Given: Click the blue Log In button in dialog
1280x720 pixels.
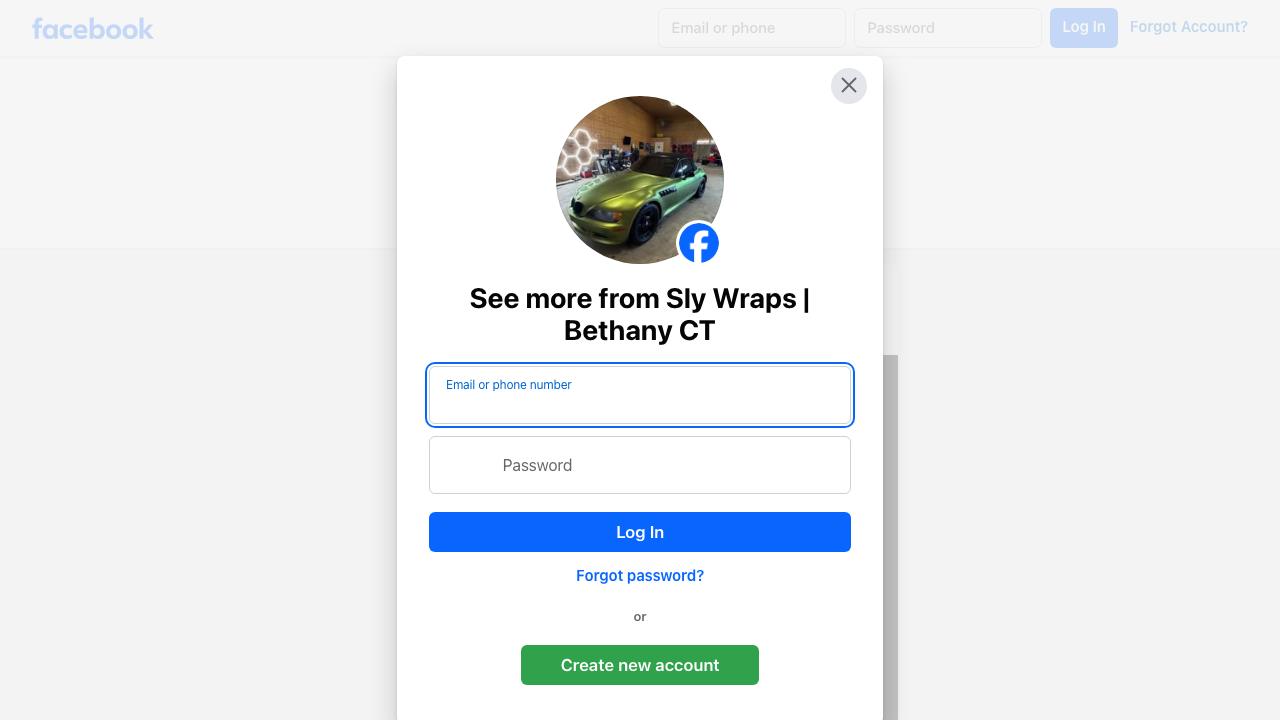Looking at the screenshot, I should coord(640,532).
